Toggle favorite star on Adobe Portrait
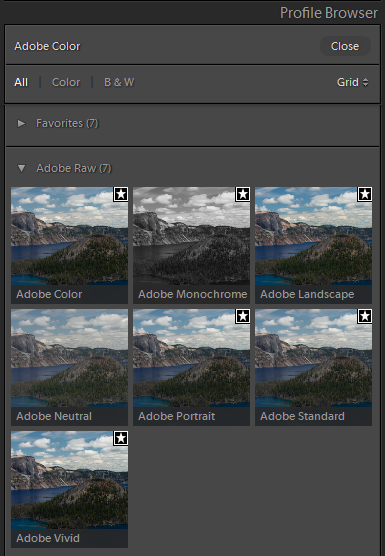 click(243, 316)
